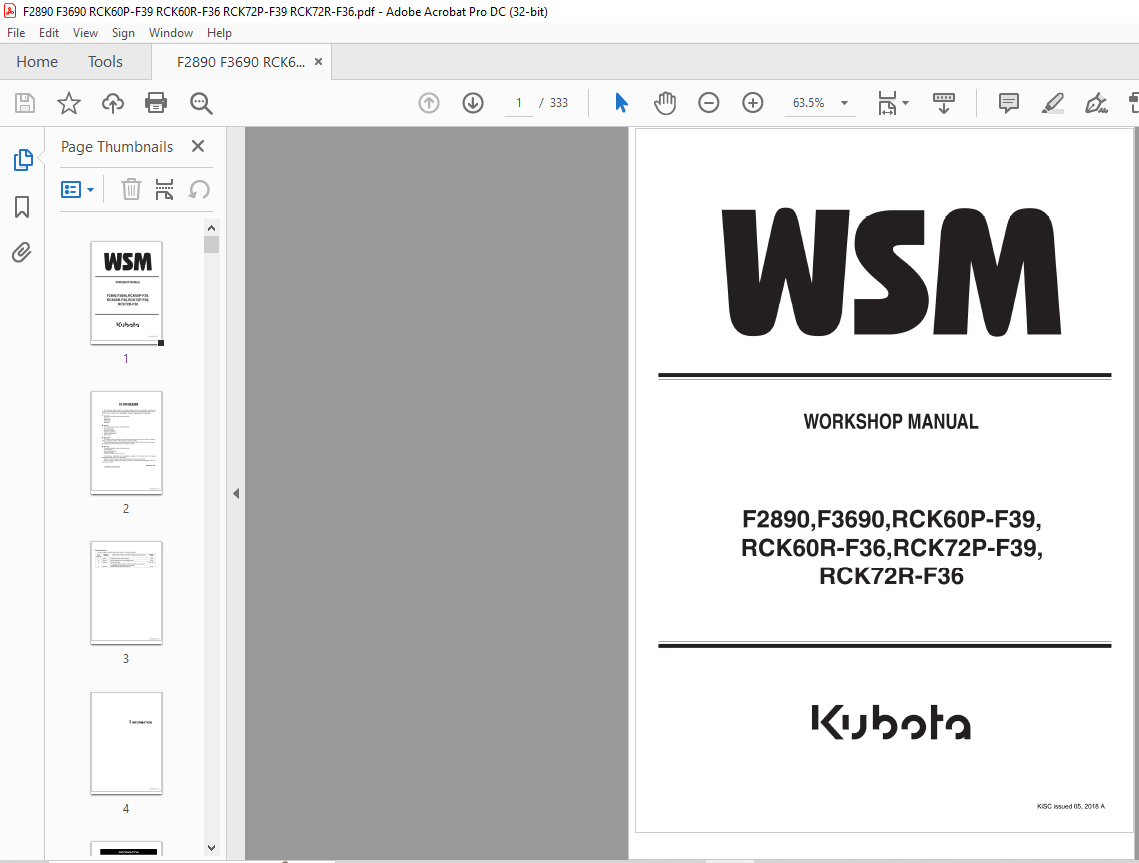Open Page Thumbnails sidebar icon

pos(23,160)
